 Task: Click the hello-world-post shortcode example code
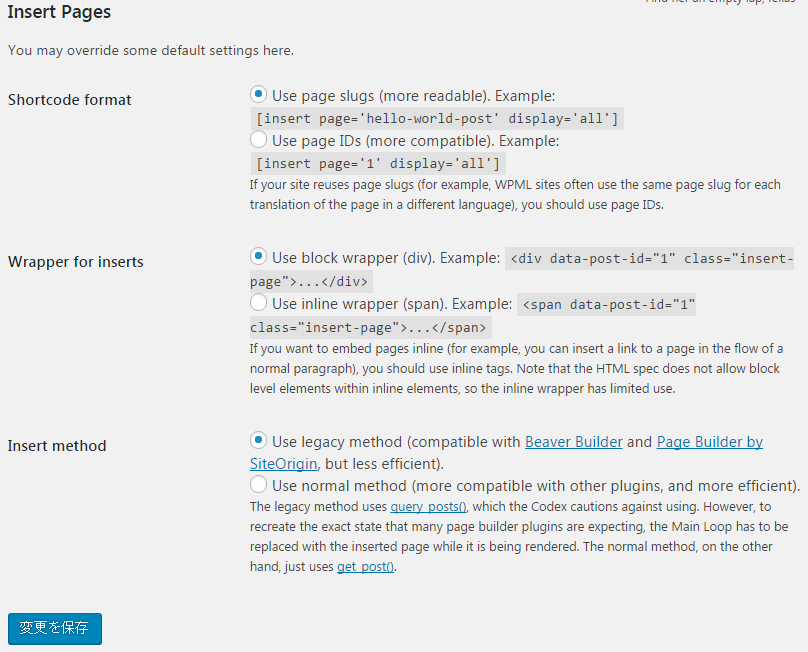[438, 119]
